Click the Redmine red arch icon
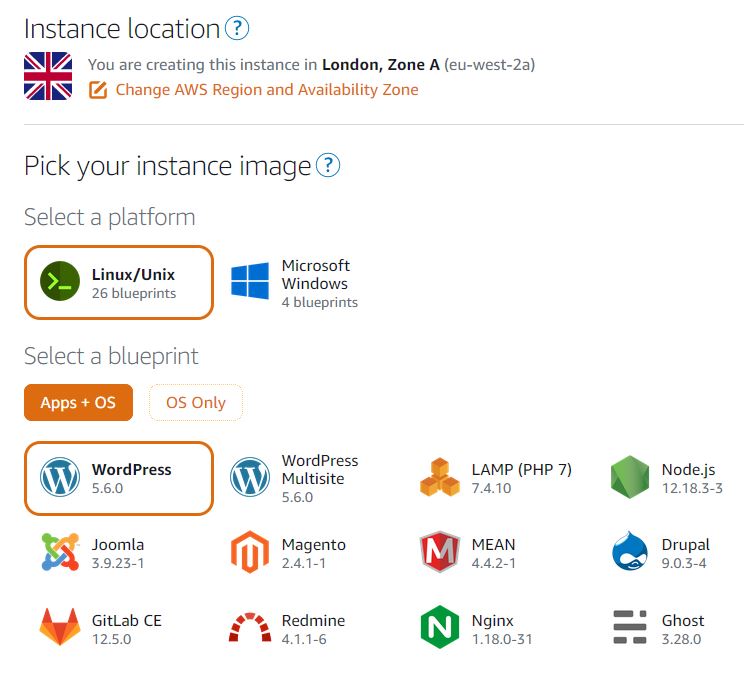The height and width of the screenshot is (677, 744). (250, 627)
